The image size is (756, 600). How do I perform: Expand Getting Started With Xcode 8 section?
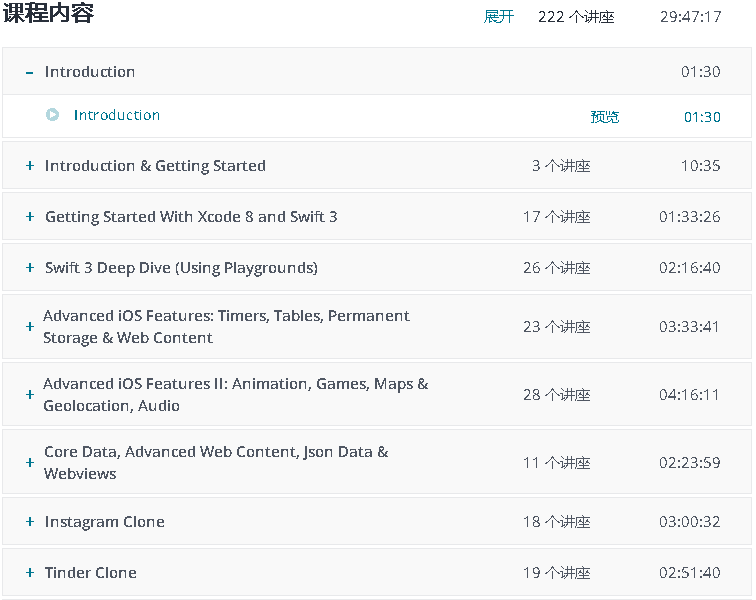(30, 217)
